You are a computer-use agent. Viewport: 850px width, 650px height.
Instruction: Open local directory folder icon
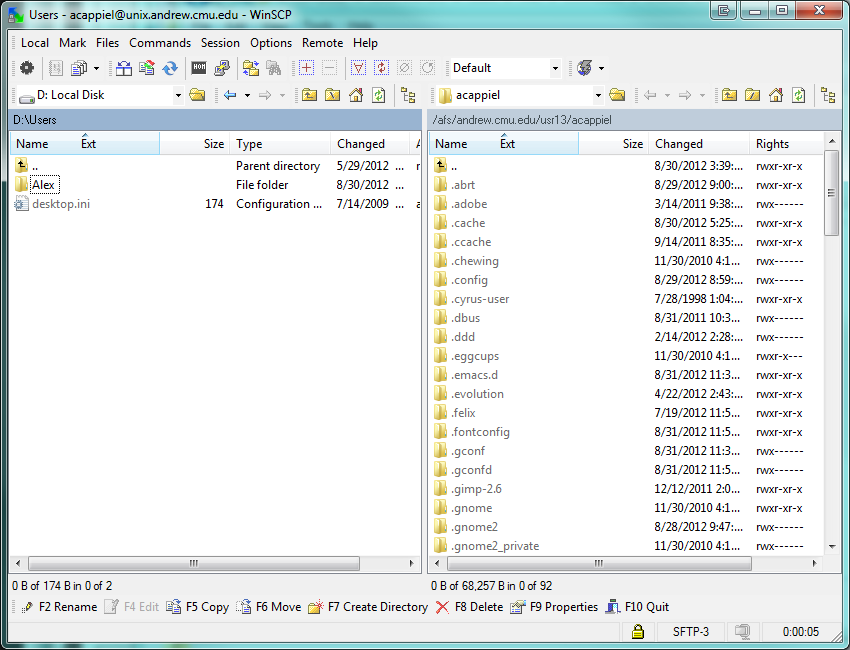click(x=197, y=95)
